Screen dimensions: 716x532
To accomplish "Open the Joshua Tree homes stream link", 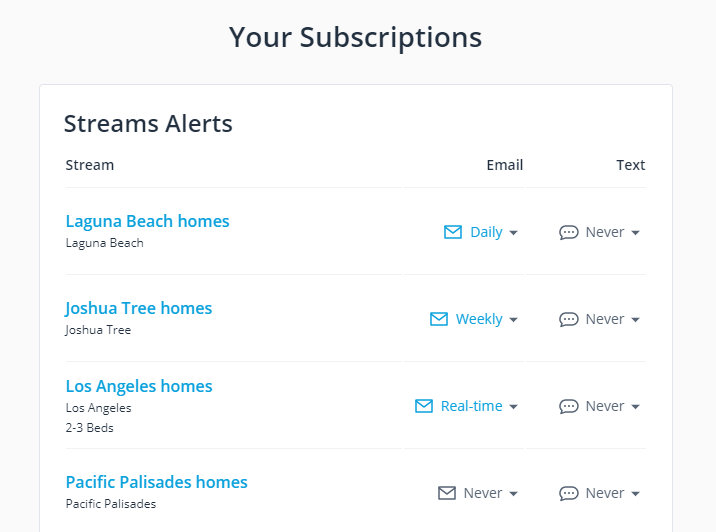I will [139, 308].
